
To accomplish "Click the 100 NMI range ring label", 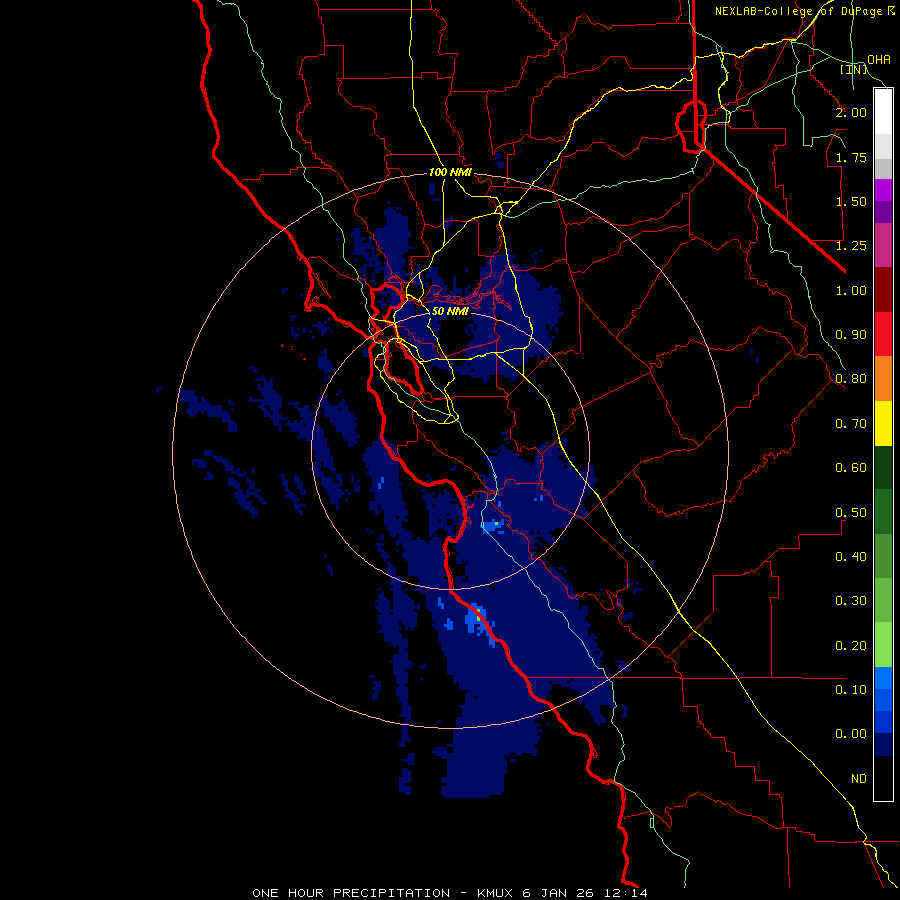I will (450, 172).
